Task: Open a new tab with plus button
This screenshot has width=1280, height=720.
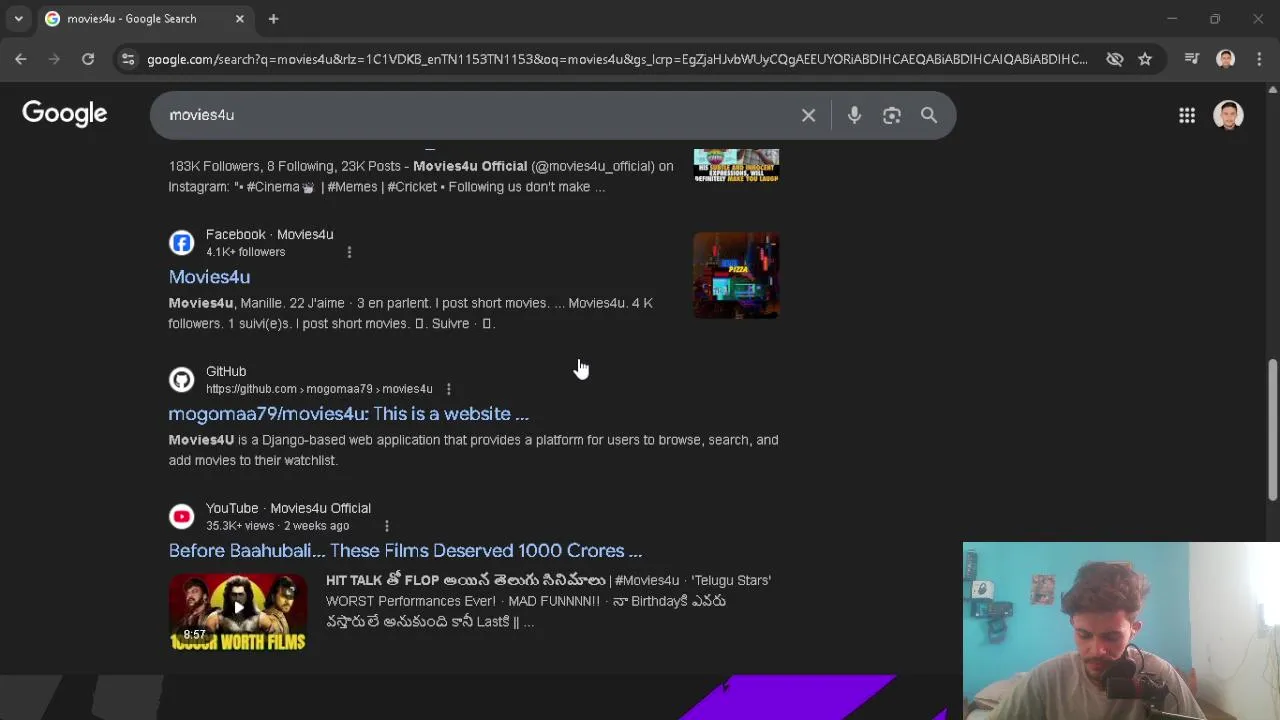Action: pos(273,19)
